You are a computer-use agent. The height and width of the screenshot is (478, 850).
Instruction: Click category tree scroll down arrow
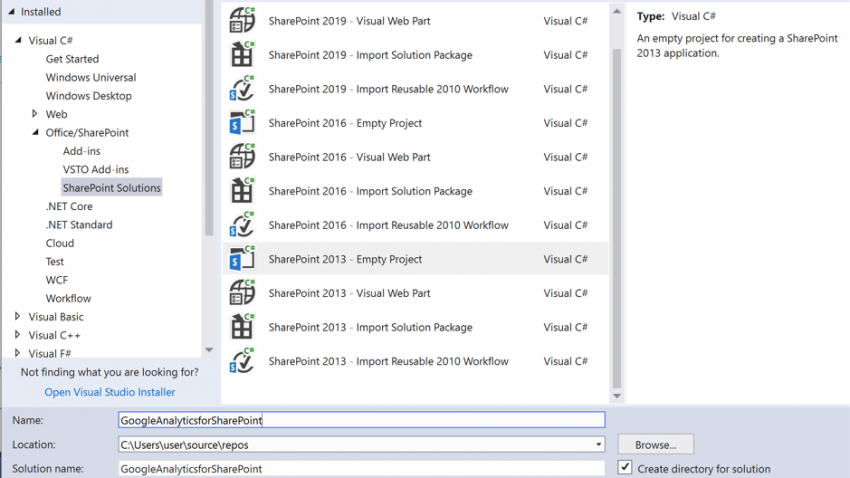tap(209, 350)
